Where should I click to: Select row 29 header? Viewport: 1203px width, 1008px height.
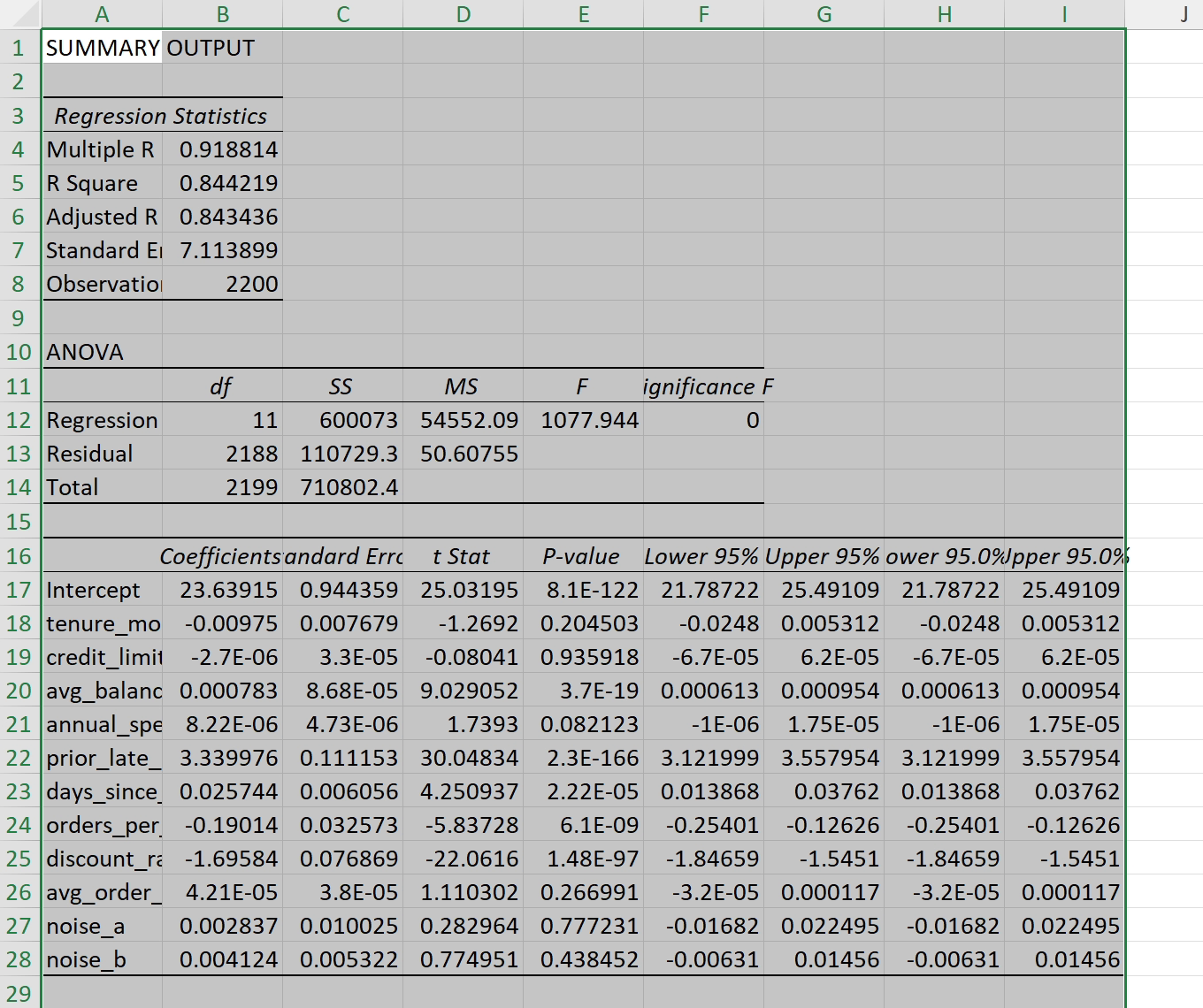[20, 992]
